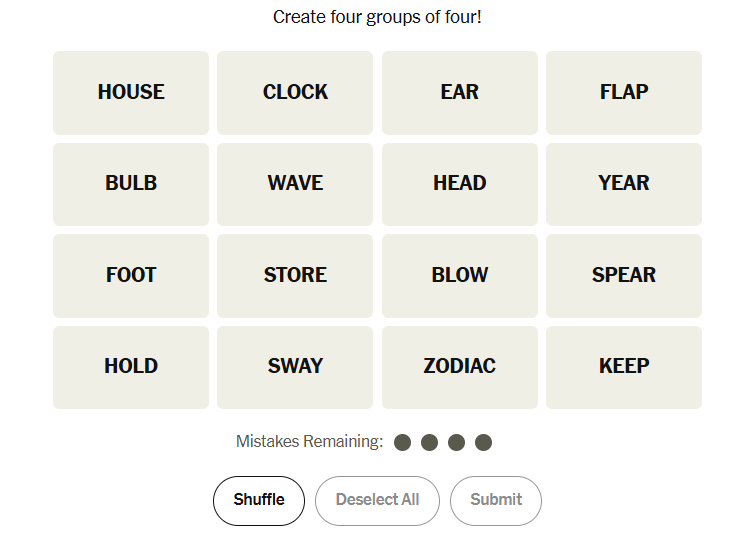Select the HOUSE word tile
Screen dimensions: 756x545
[x=131, y=93]
